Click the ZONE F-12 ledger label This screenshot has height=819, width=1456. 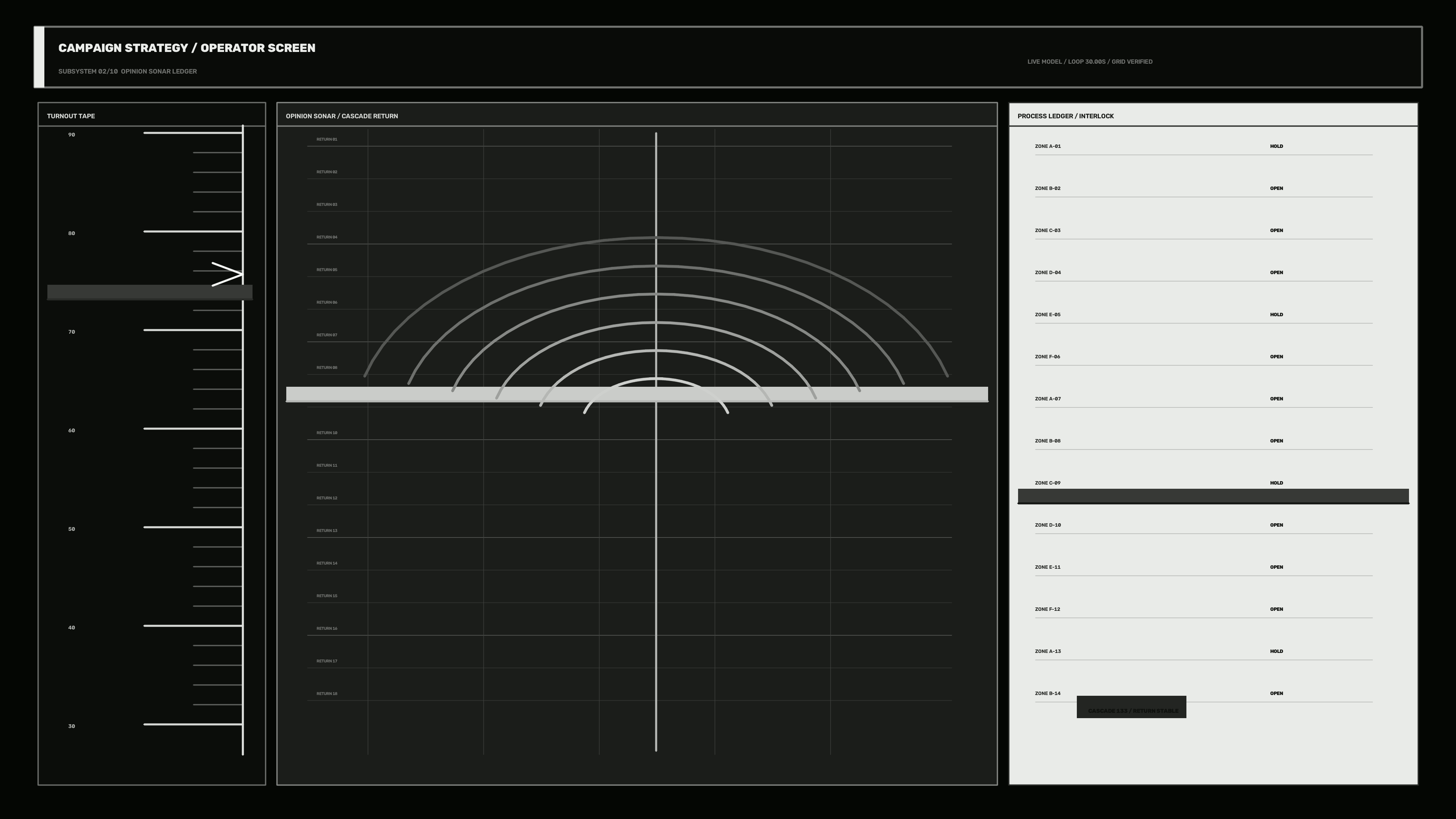[x=1048, y=609]
